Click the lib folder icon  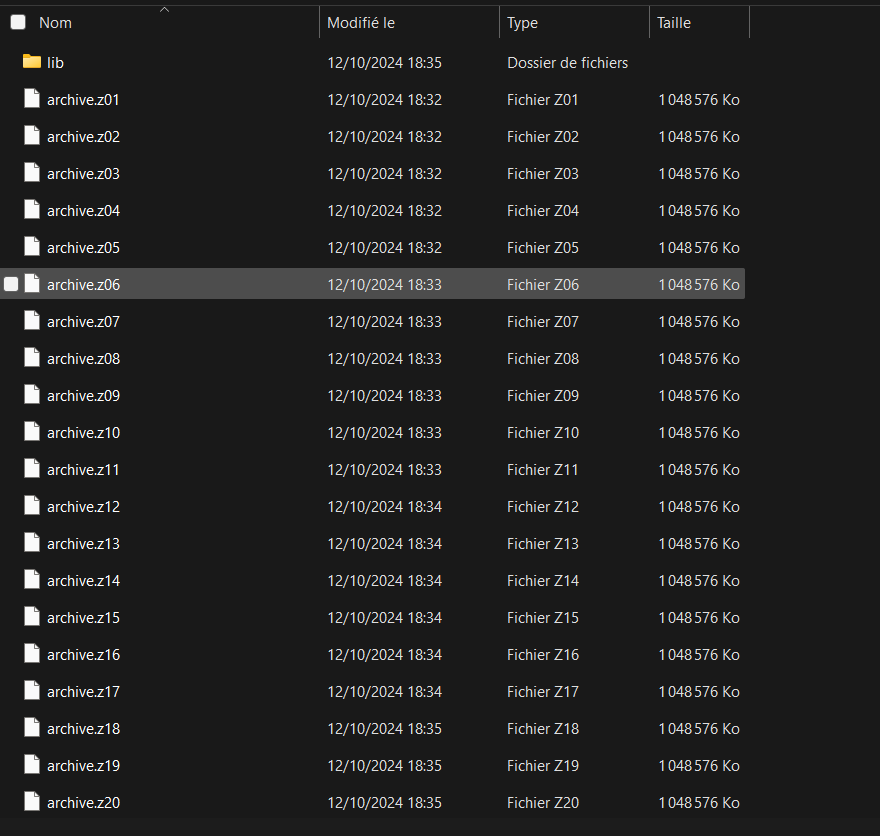(x=32, y=62)
